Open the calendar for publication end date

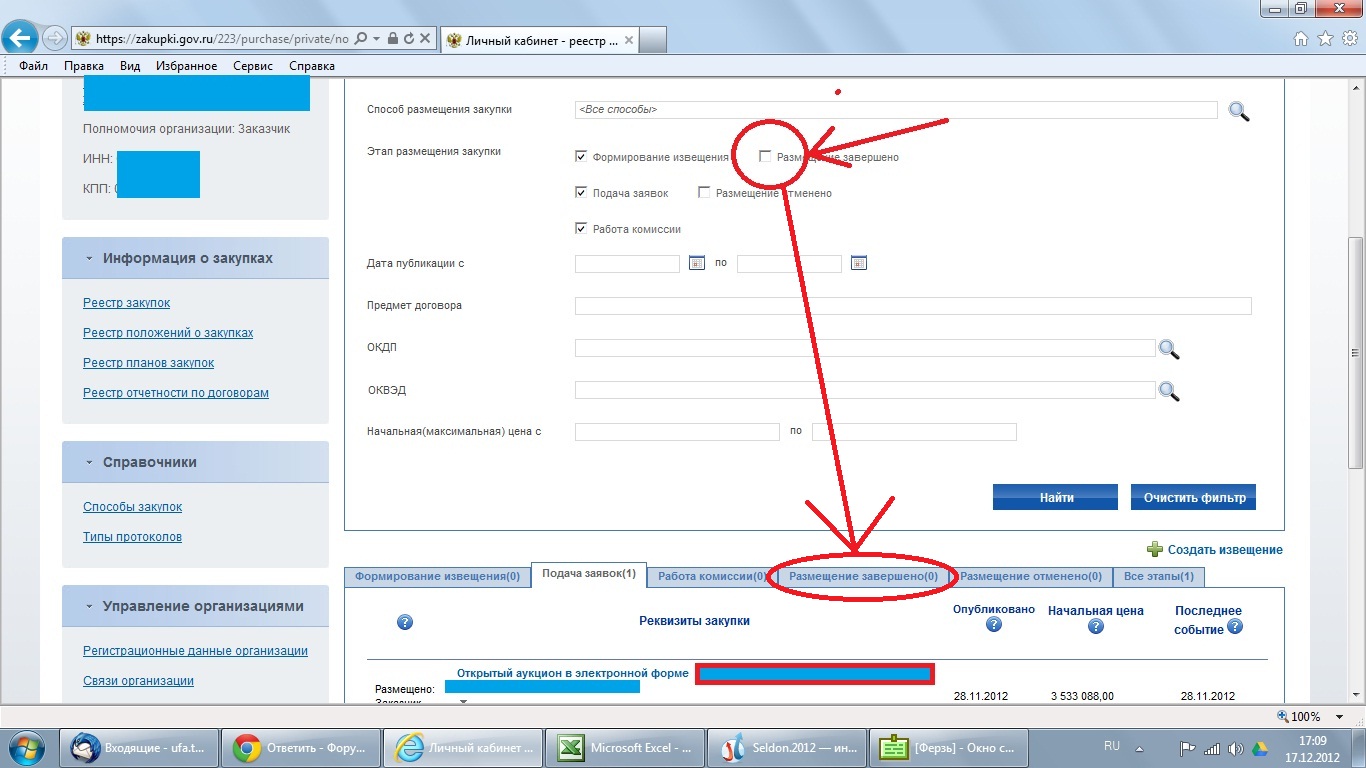(858, 264)
